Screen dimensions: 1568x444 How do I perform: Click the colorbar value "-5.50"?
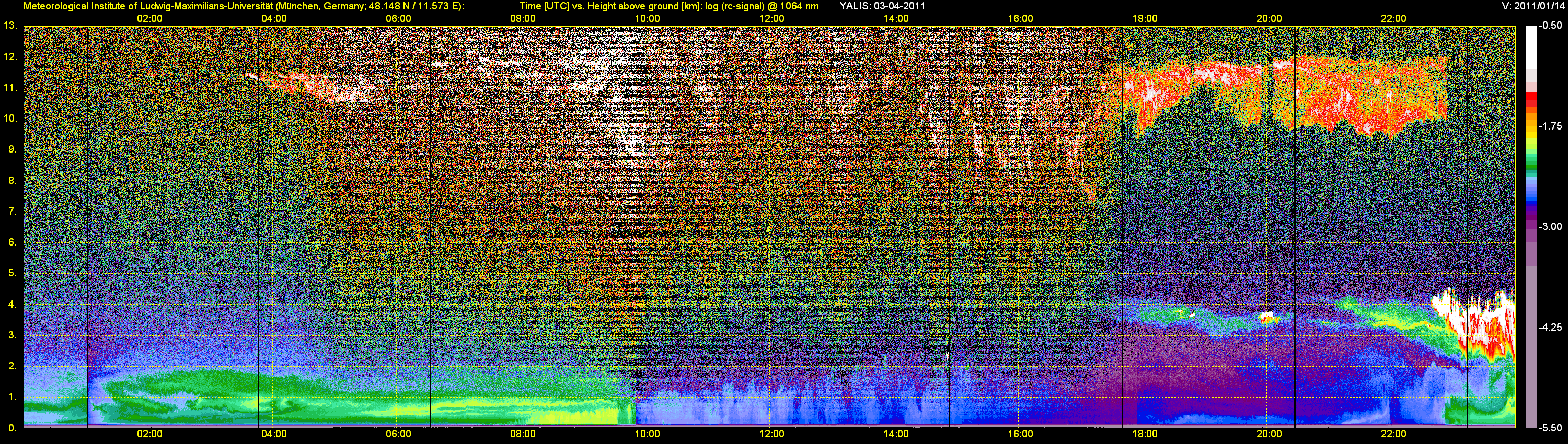click(1550, 428)
